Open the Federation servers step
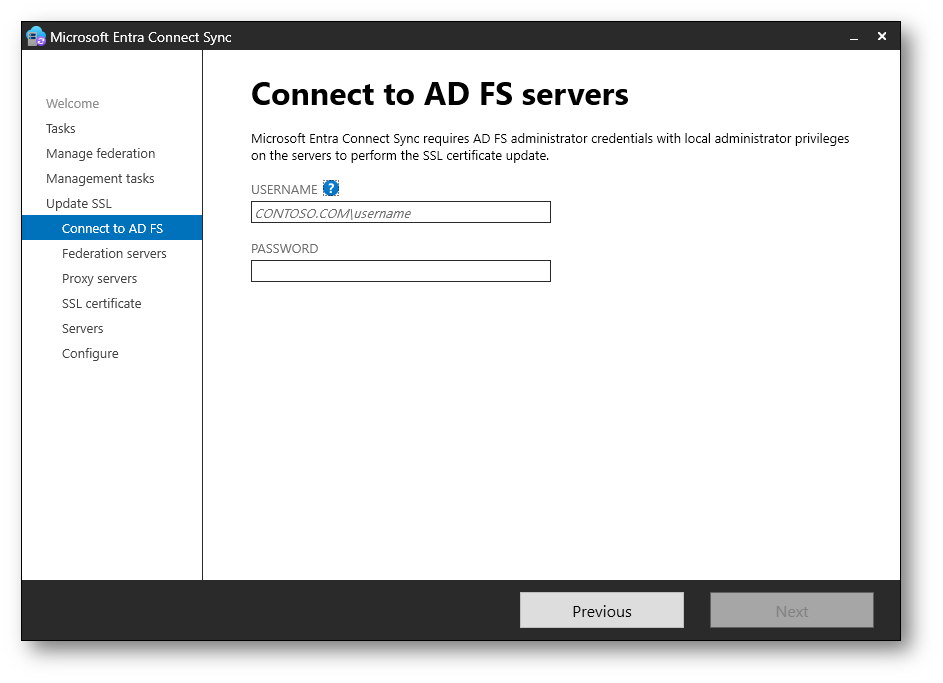 114,254
